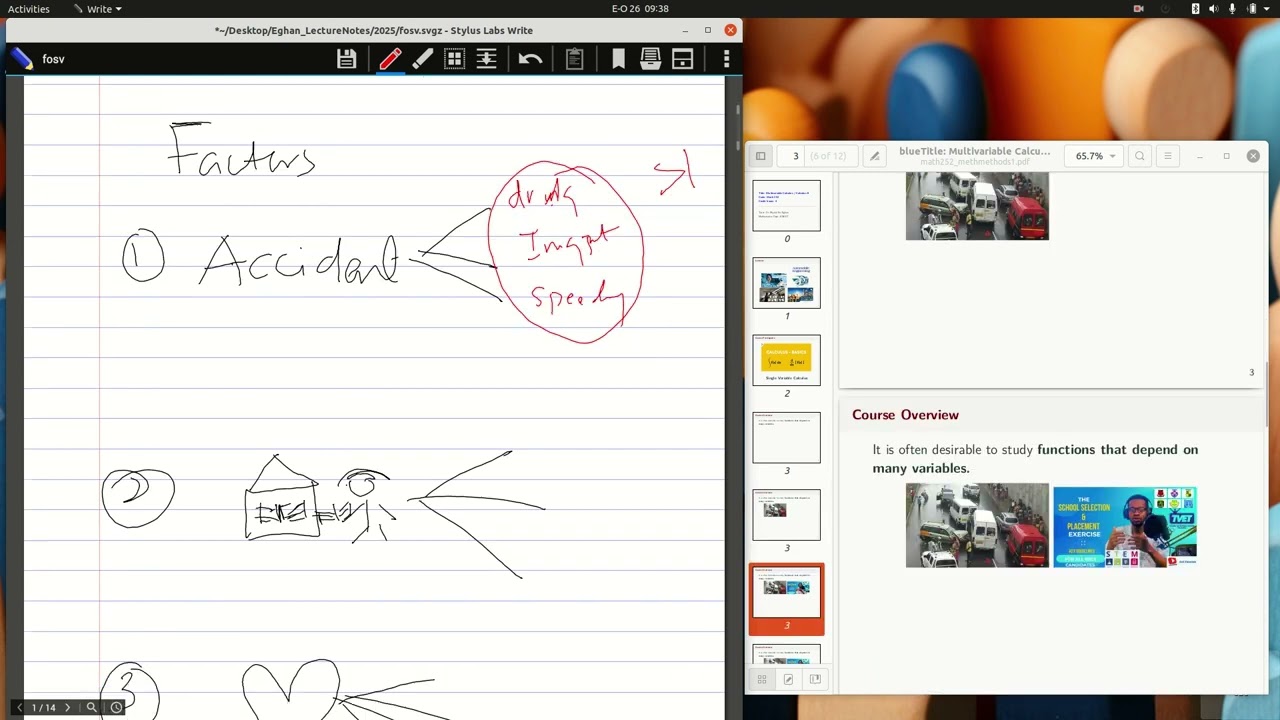Click the traffic photo on lower slide
The height and width of the screenshot is (720, 1280).
point(977,526)
